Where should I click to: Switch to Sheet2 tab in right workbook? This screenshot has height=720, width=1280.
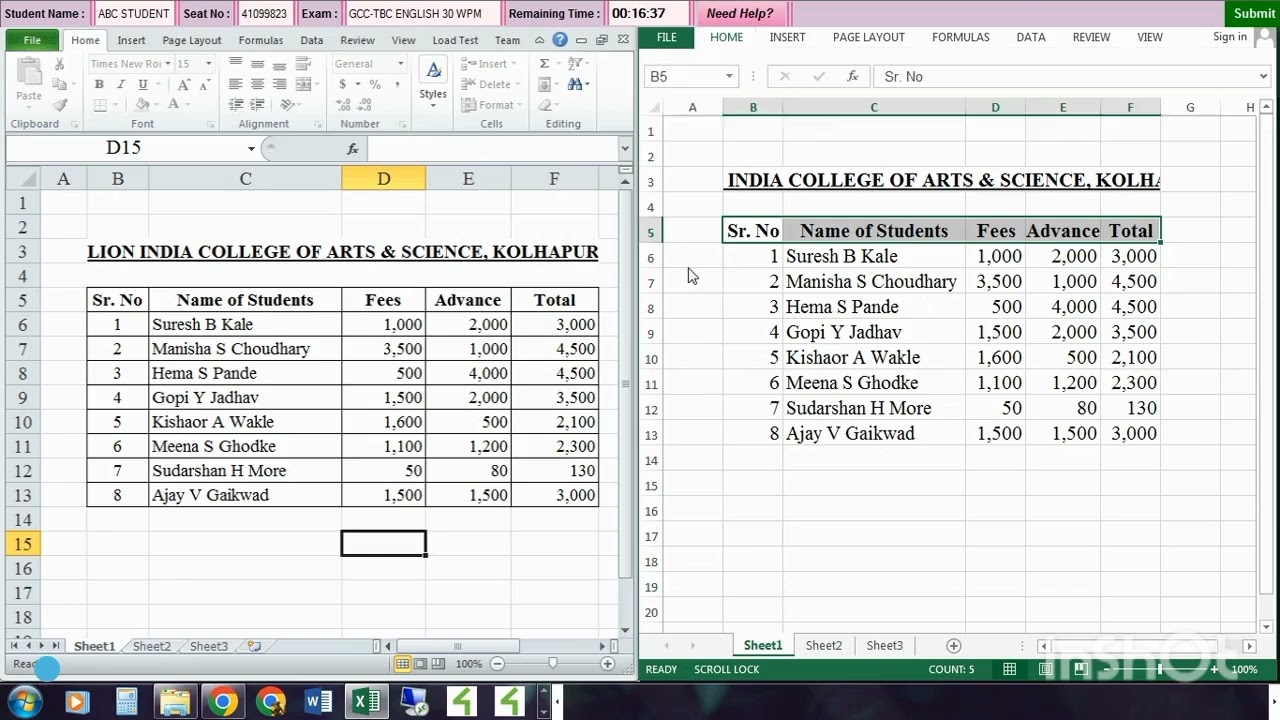[824, 646]
